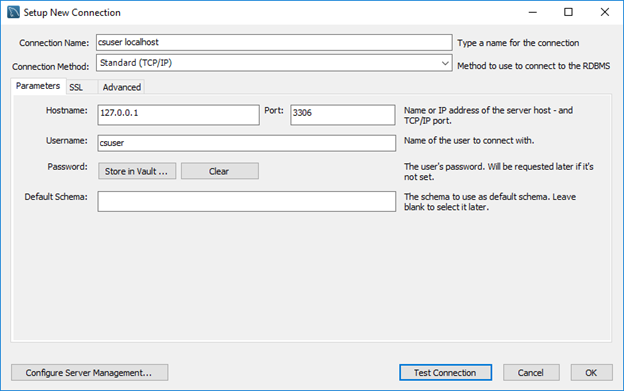Minimize the Setup New Connection window
This screenshot has height=391, width=624.
point(532,12)
